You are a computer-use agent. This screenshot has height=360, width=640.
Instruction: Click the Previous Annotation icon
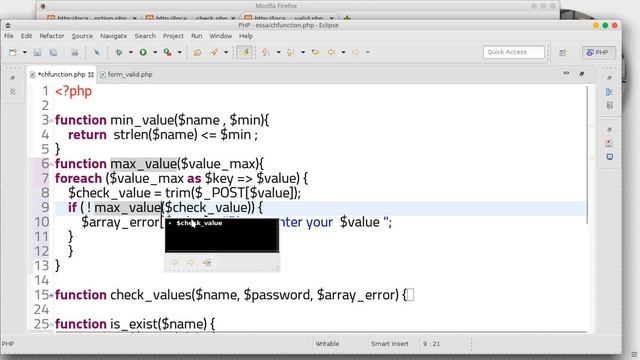(290, 52)
